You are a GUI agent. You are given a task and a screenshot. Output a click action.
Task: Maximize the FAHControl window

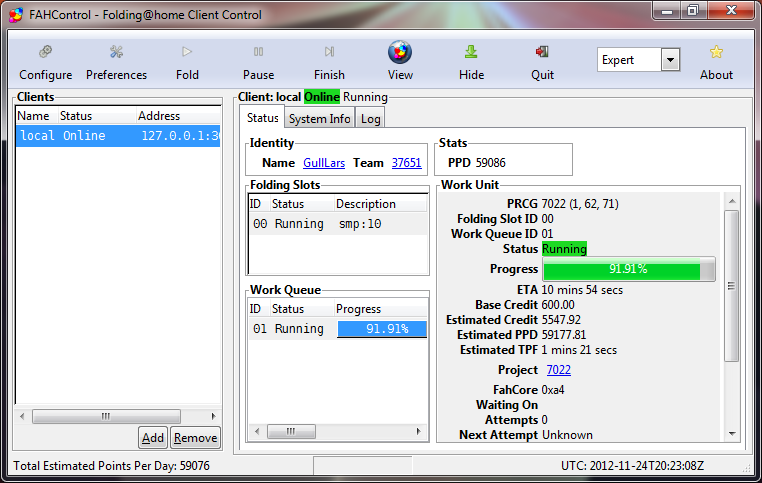693,10
